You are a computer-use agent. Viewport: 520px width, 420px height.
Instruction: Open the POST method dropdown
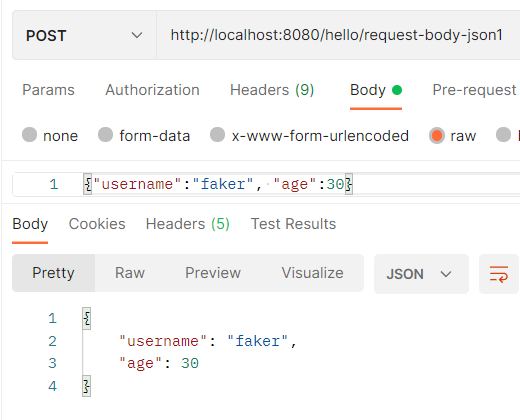(84, 35)
